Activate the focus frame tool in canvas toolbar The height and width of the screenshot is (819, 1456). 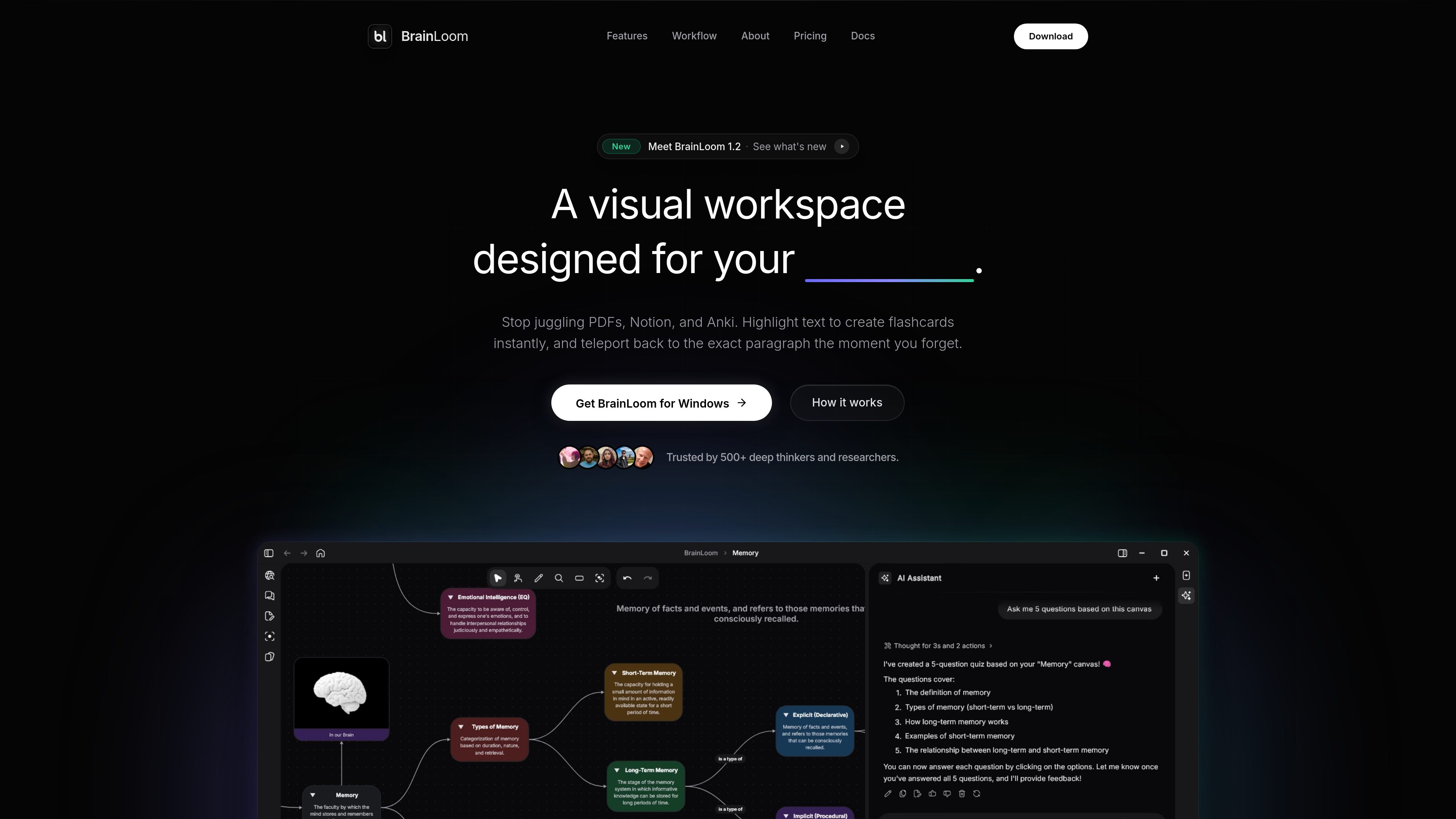[600, 577]
